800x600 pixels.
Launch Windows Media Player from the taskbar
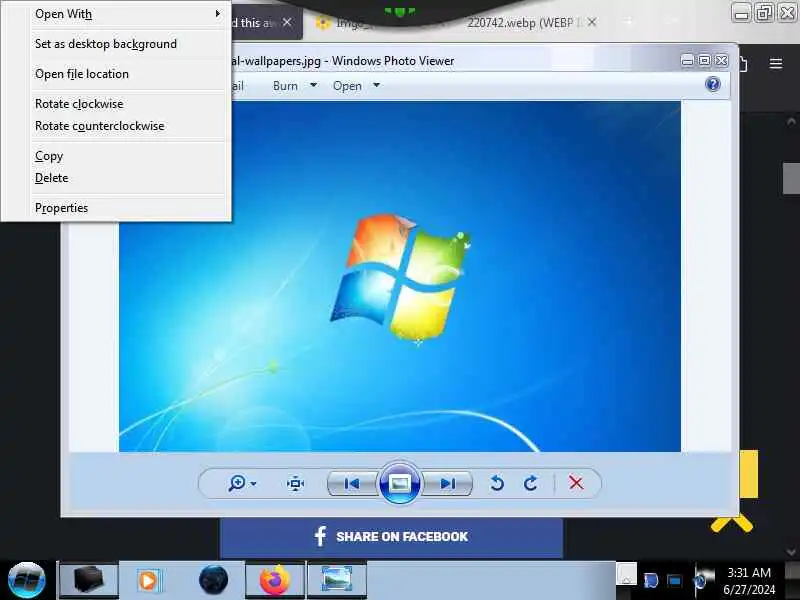coord(150,580)
